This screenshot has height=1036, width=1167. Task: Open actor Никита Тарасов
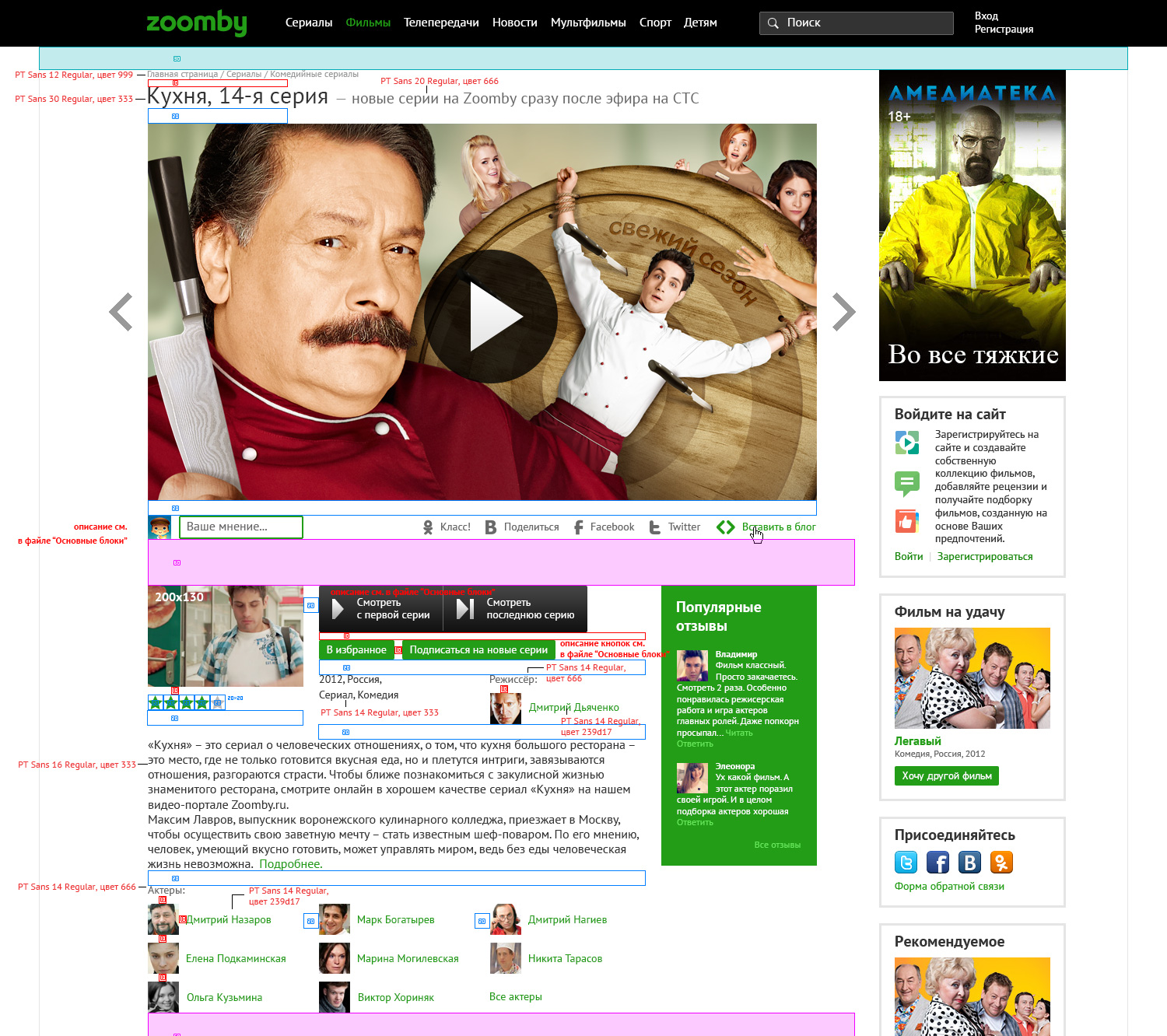pyautogui.click(x=566, y=959)
